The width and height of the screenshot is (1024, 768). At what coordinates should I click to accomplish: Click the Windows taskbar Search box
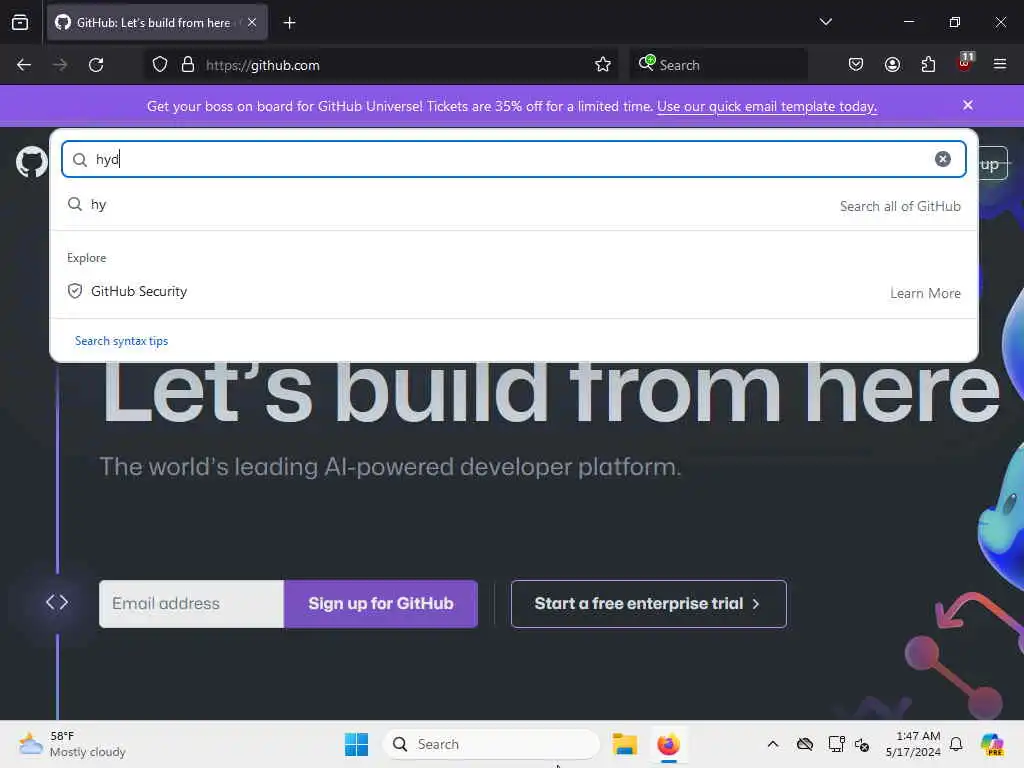click(x=492, y=744)
